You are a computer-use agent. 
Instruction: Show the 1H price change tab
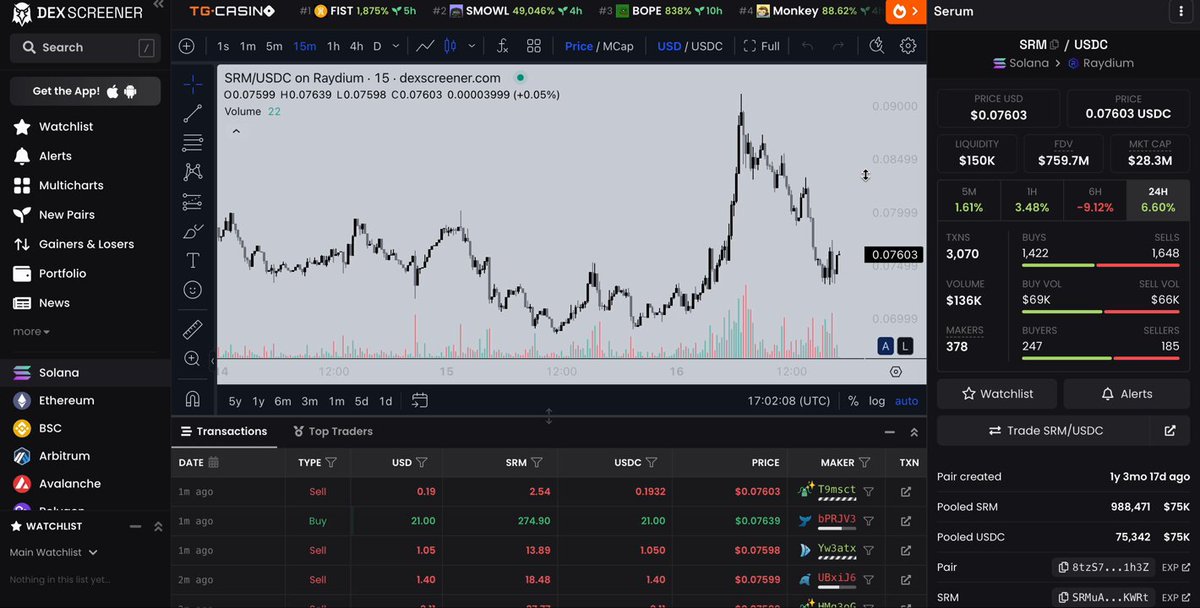click(1032, 200)
